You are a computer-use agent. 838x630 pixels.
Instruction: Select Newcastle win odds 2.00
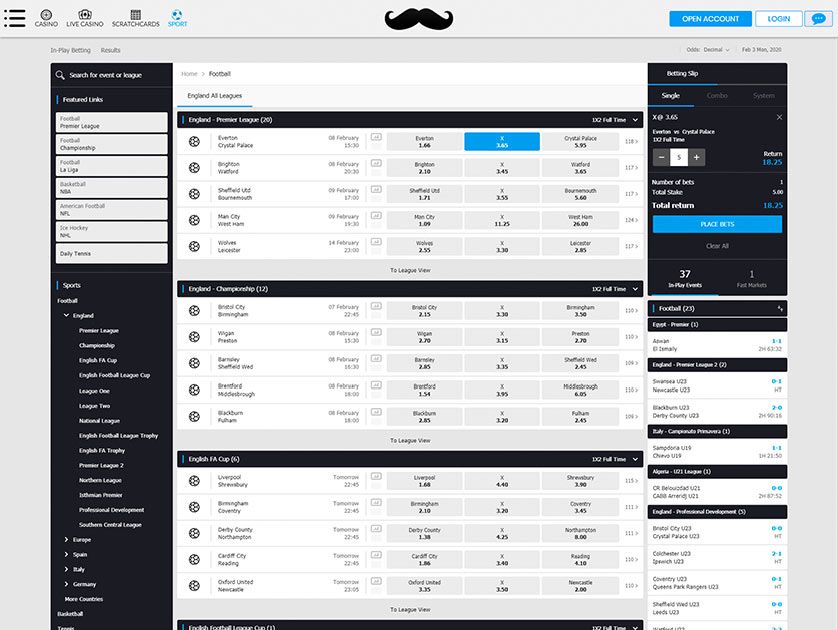(x=580, y=586)
